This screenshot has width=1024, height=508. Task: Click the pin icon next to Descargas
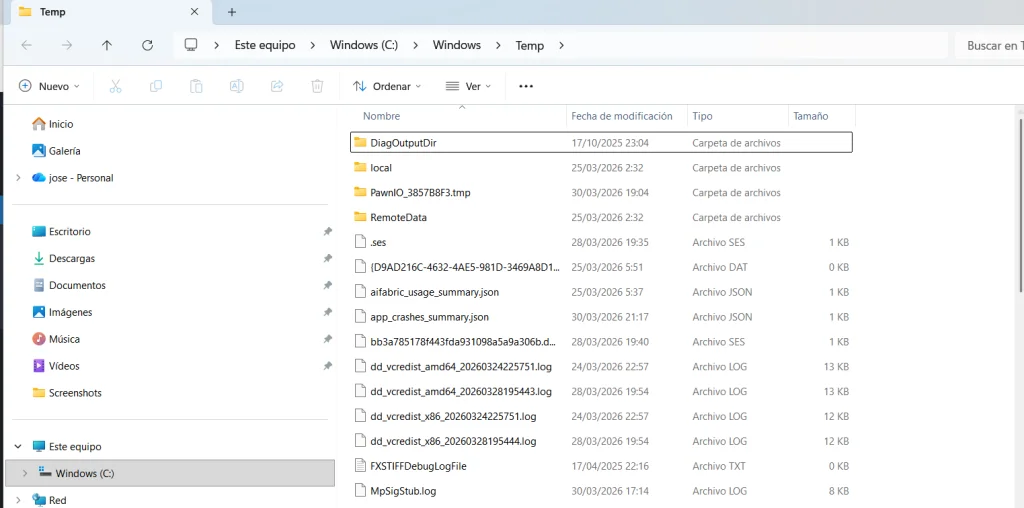coord(328,259)
